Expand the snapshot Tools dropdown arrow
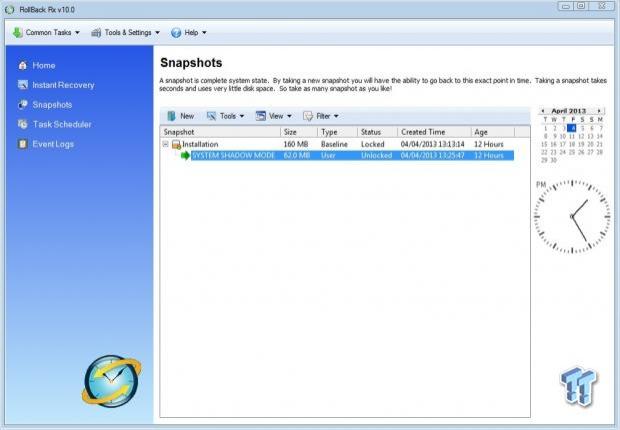 pyautogui.click(x=242, y=116)
